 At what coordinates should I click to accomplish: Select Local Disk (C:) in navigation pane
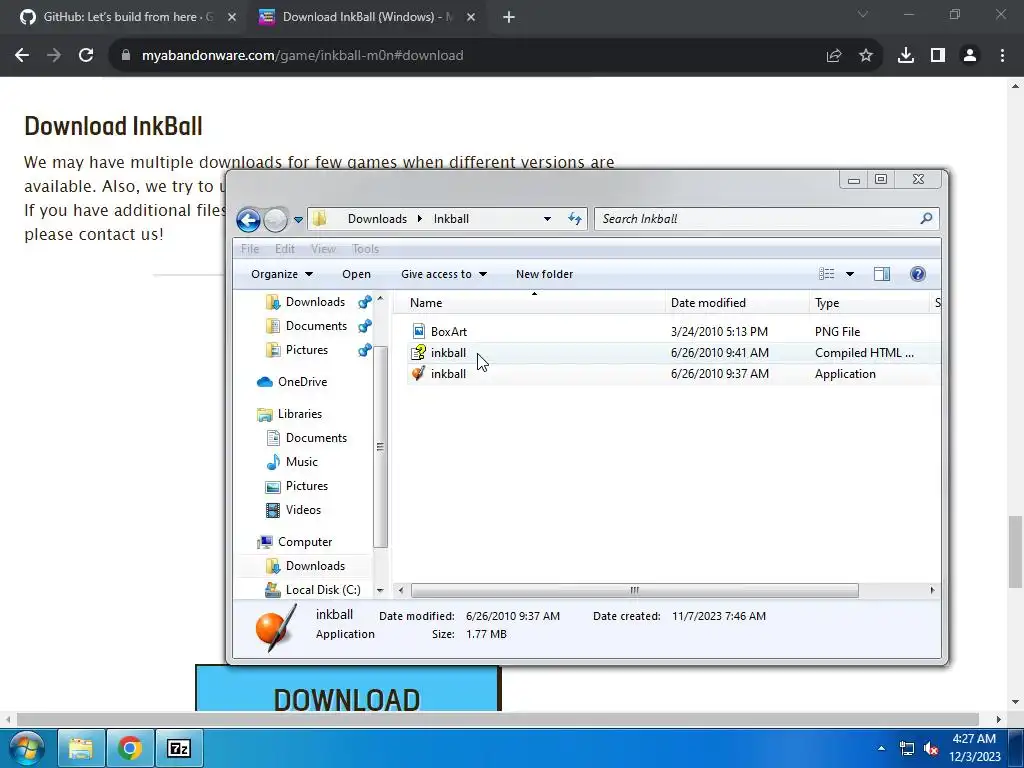(x=323, y=590)
